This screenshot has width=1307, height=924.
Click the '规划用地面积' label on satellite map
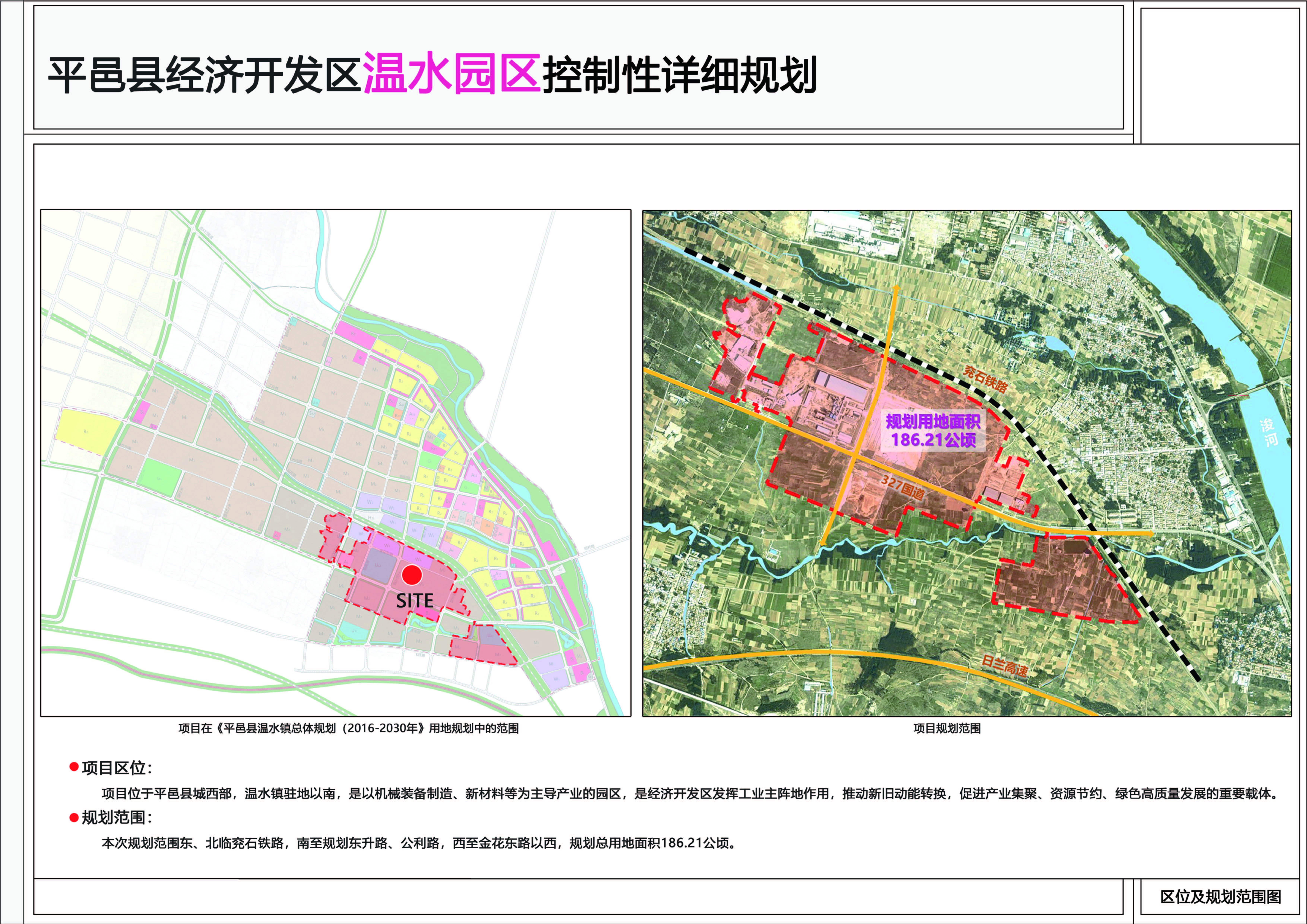click(x=933, y=422)
